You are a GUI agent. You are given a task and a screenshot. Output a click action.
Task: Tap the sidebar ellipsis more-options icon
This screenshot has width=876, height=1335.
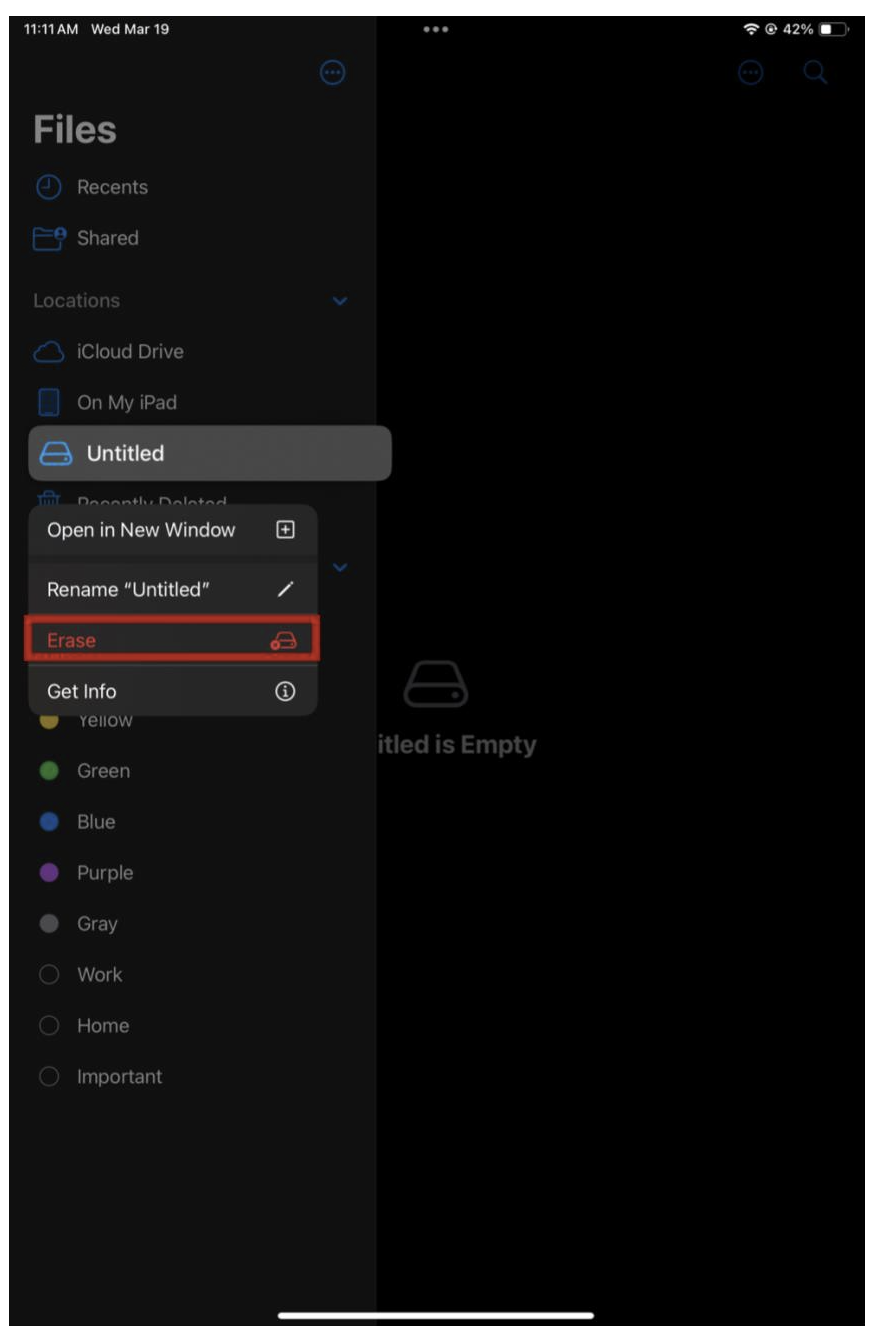pos(333,72)
